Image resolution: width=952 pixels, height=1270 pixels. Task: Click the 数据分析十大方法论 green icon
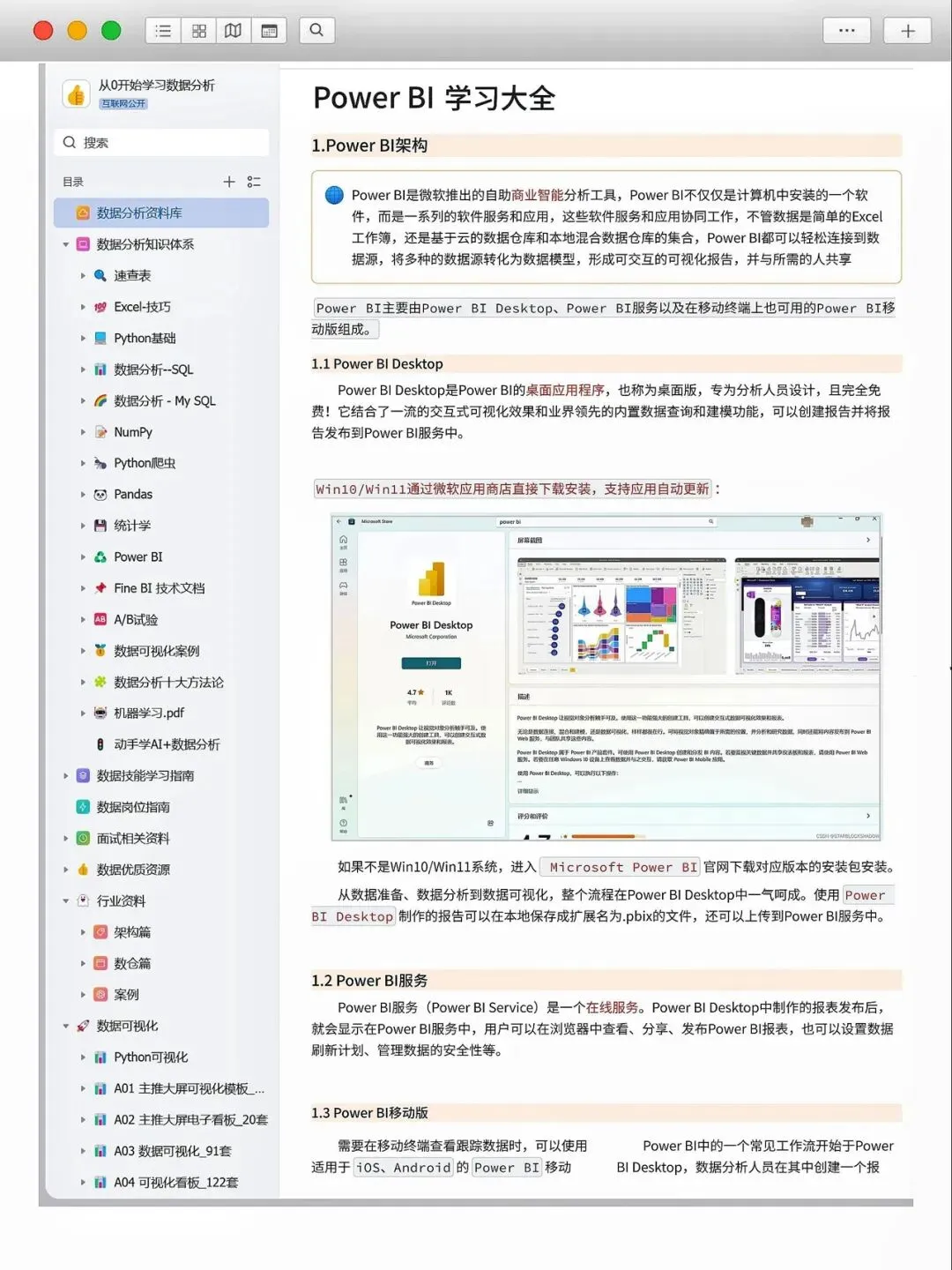[x=100, y=683]
